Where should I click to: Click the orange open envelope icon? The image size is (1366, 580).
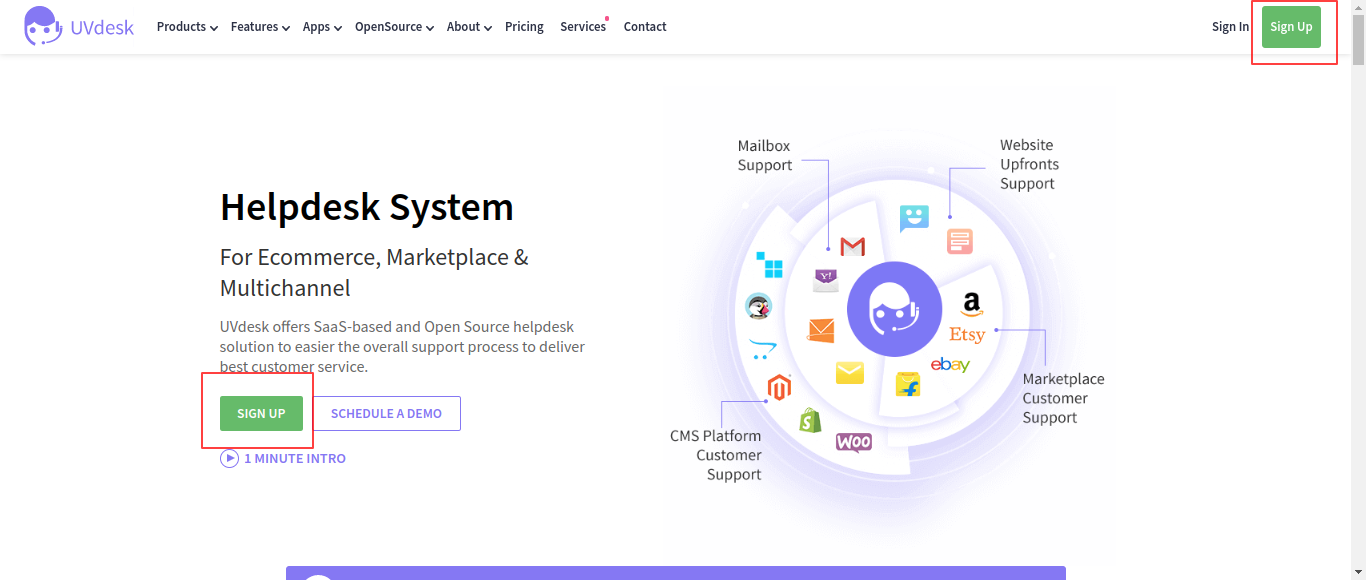pyautogui.click(x=821, y=330)
